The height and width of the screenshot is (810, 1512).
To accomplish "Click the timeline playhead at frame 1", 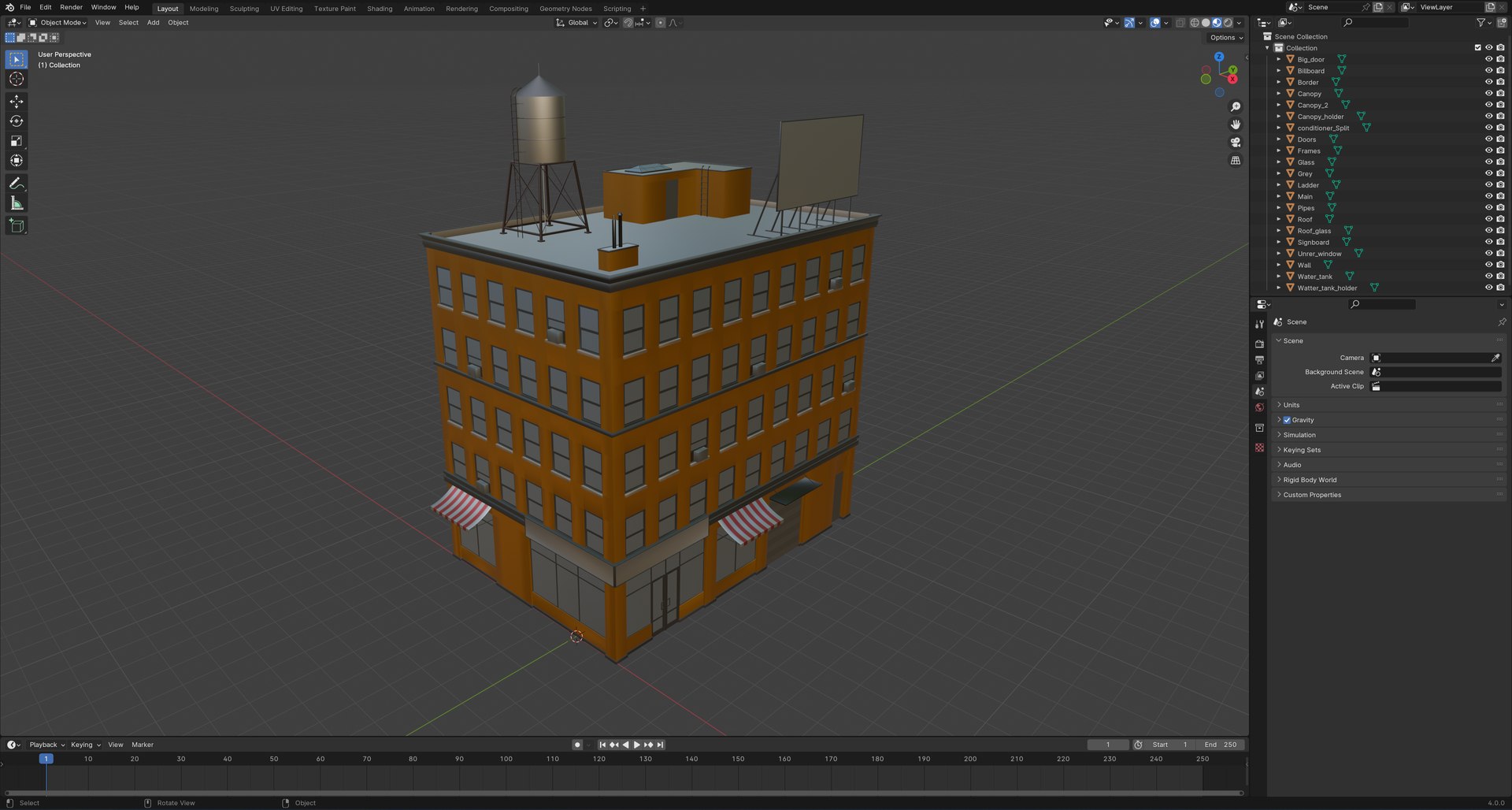I will (x=46, y=759).
